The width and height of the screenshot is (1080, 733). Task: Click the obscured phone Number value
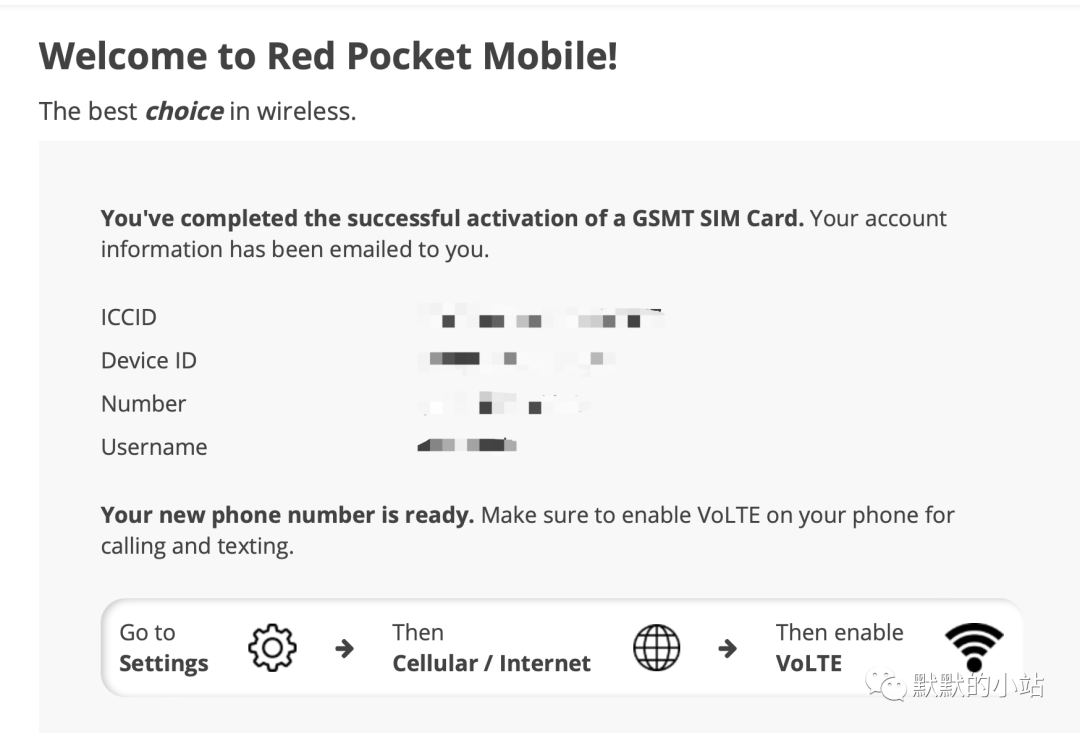pos(504,403)
